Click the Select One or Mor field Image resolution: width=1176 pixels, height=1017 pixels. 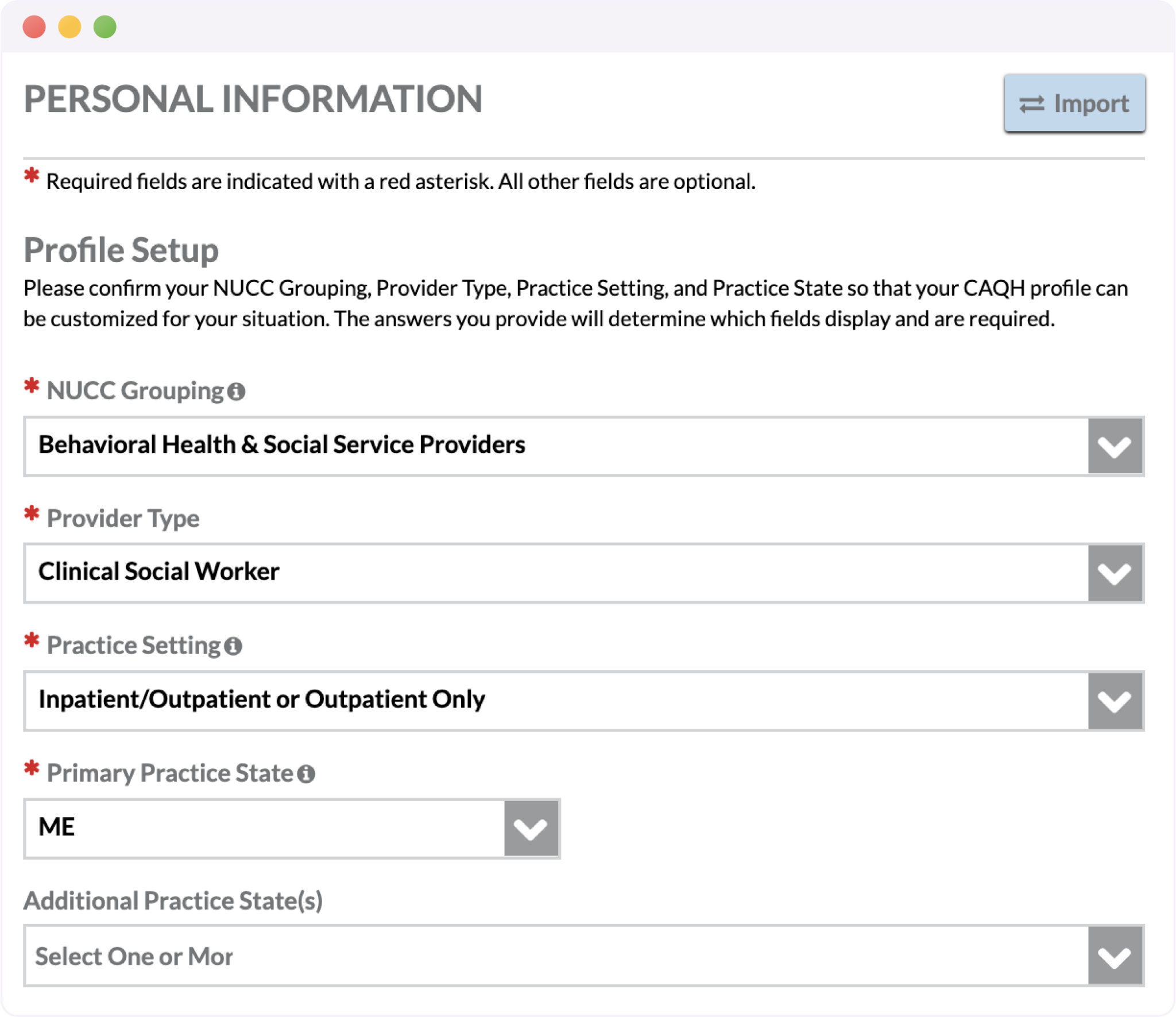tap(134, 956)
